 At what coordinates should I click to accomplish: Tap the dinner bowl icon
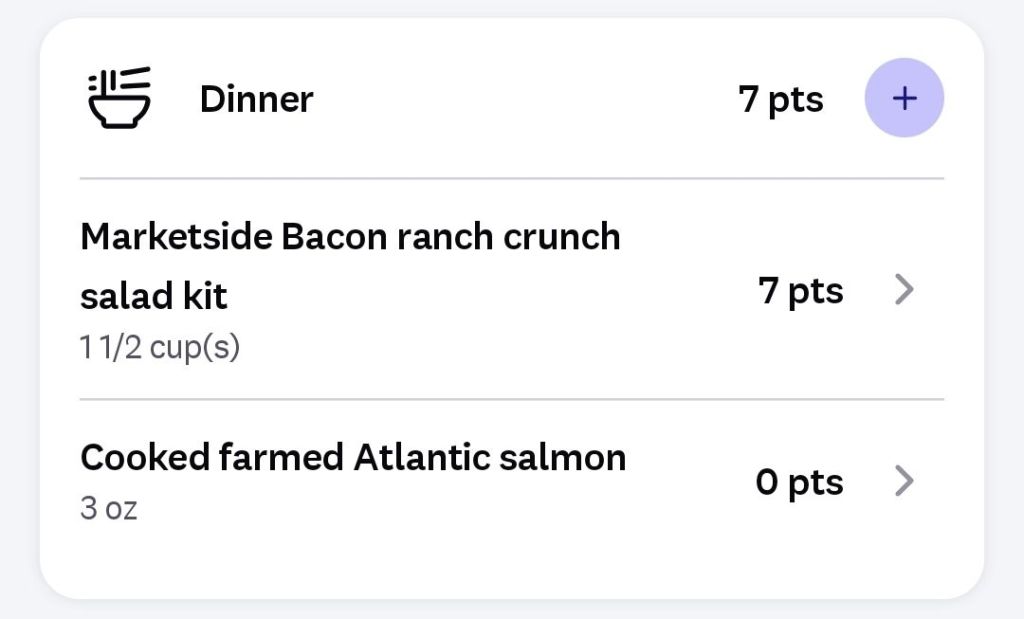[x=119, y=98]
